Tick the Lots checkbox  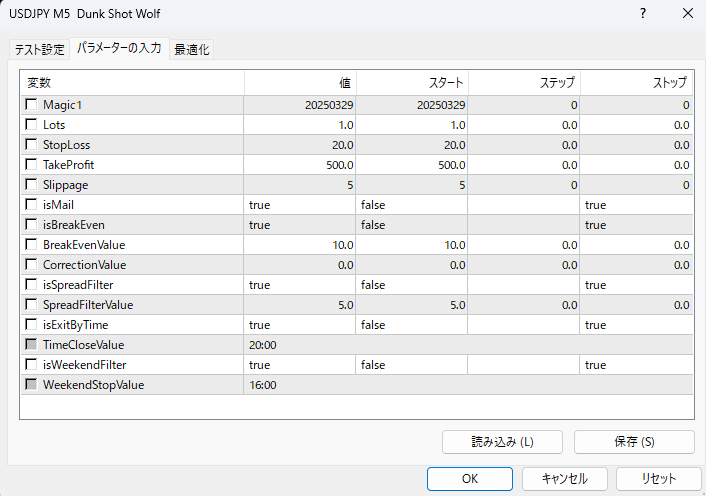coord(32,125)
